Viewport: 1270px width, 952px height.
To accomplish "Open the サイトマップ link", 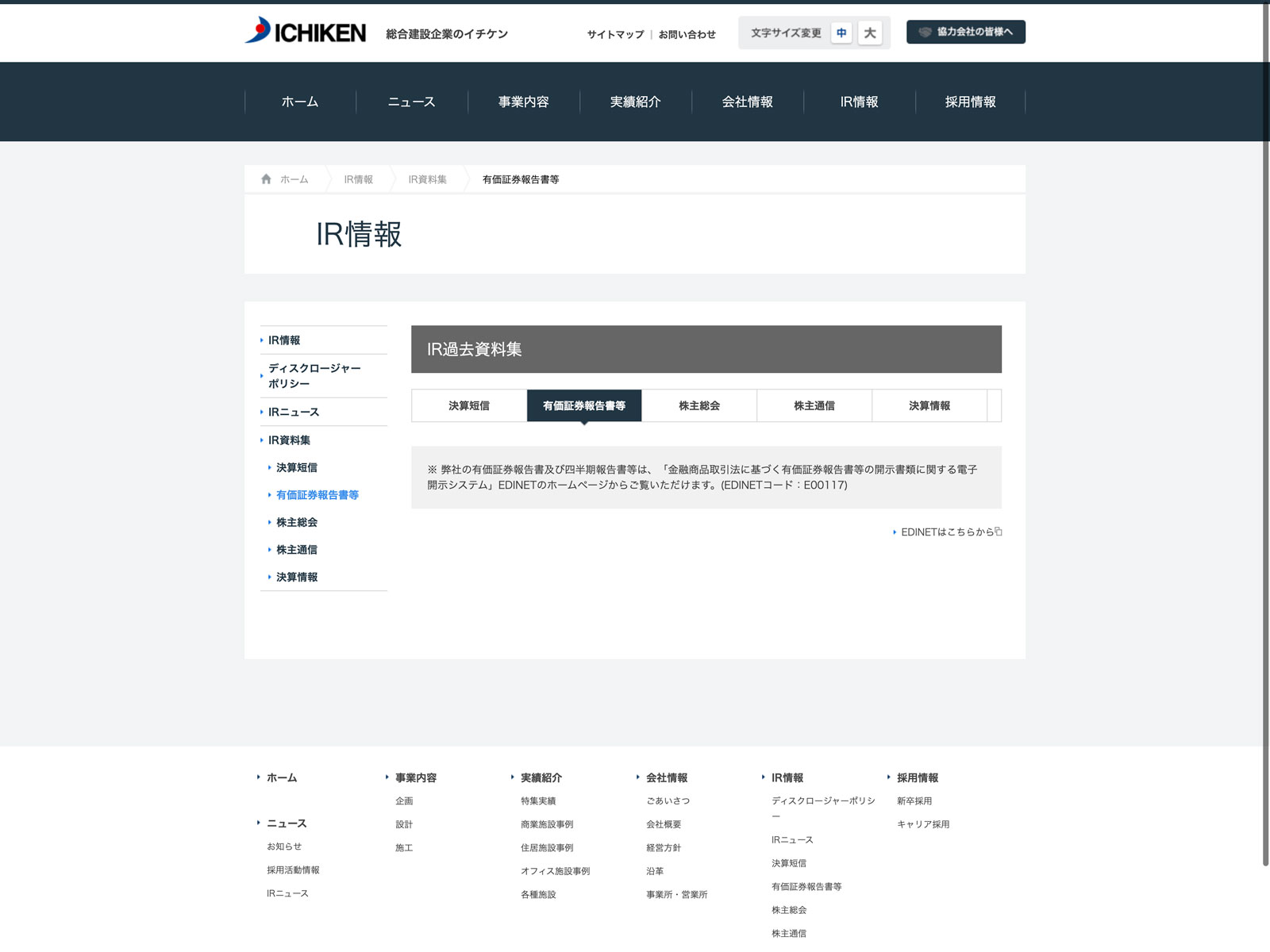I will (615, 34).
